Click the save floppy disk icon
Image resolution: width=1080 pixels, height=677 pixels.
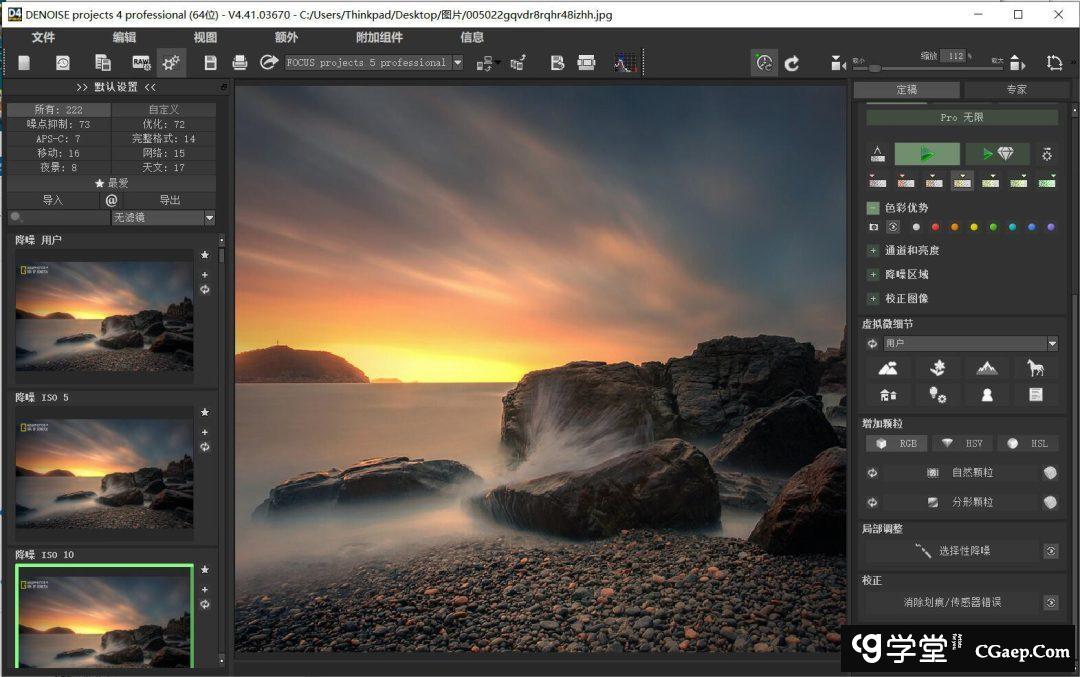coord(210,63)
